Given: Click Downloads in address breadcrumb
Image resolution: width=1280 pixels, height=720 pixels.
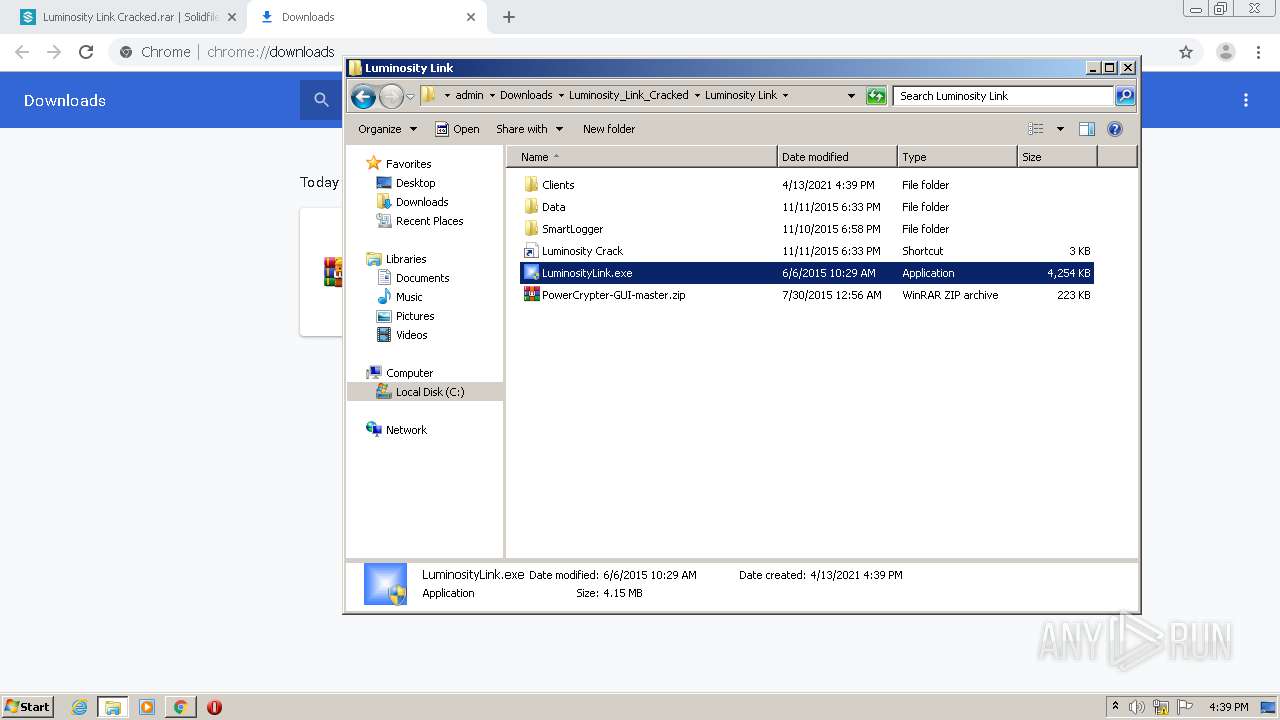Looking at the screenshot, I should 526,96.
